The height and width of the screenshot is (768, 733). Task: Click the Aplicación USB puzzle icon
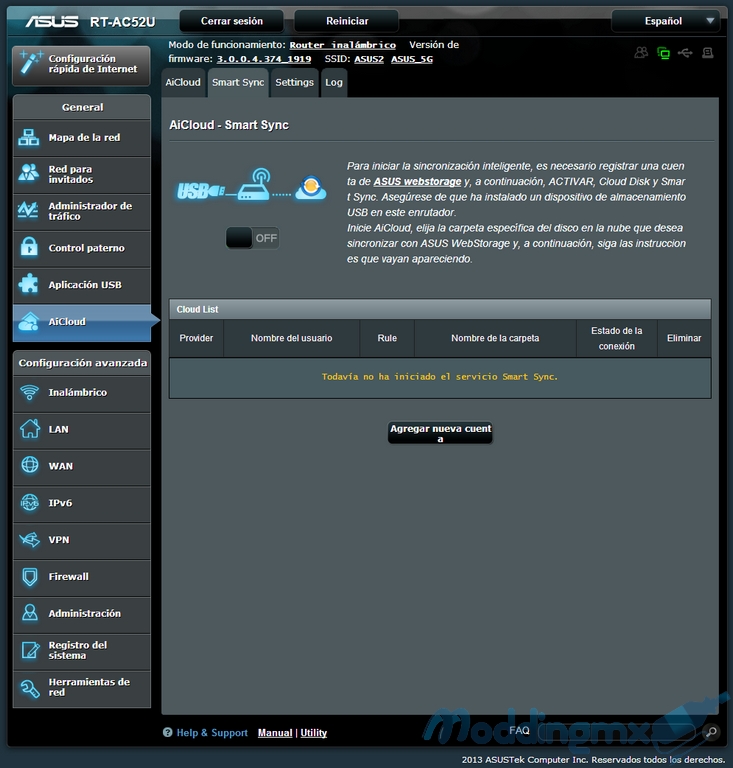click(28, 285)
